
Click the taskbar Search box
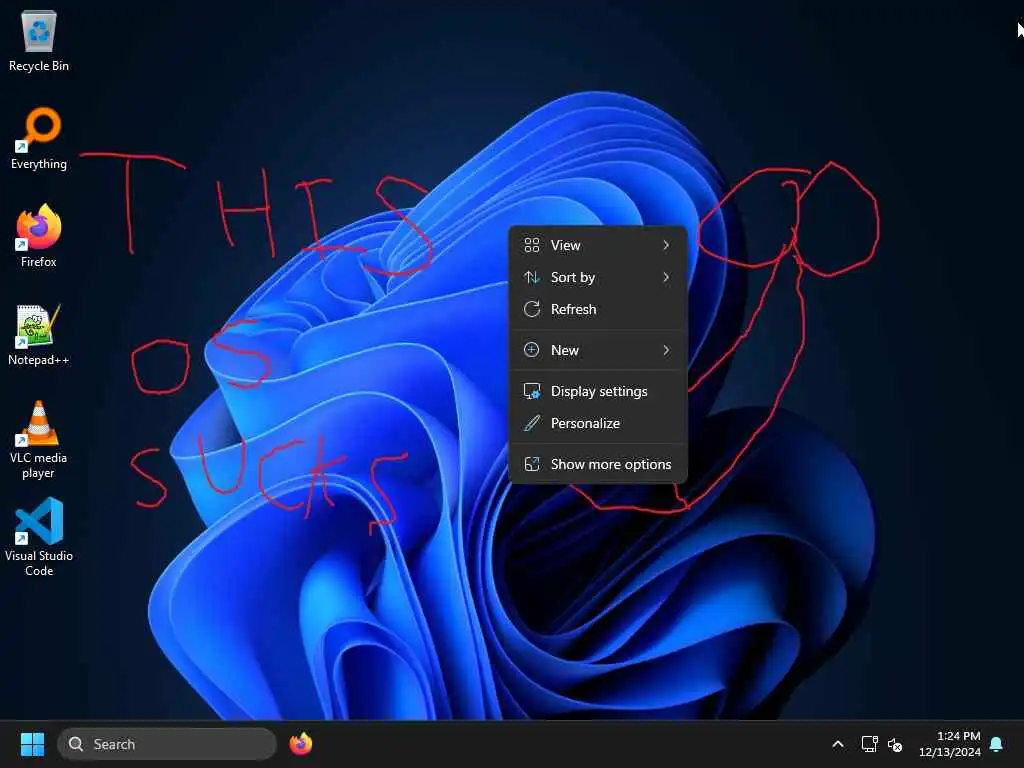click(x=167, y=744)
